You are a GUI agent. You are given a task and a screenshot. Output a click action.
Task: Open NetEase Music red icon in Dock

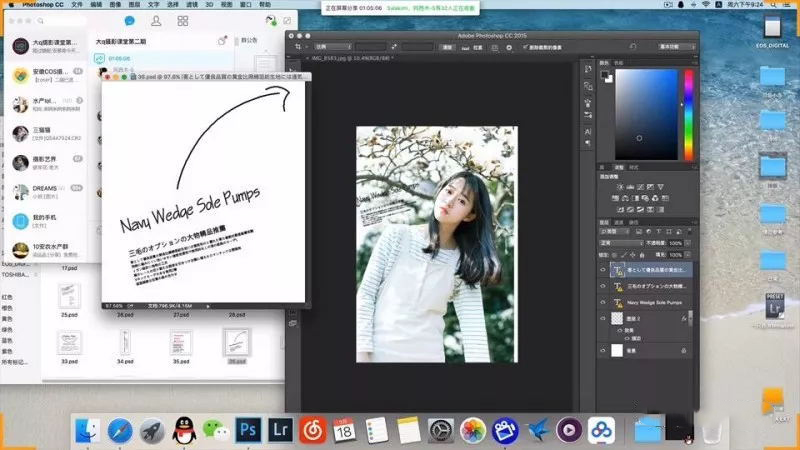313,430
